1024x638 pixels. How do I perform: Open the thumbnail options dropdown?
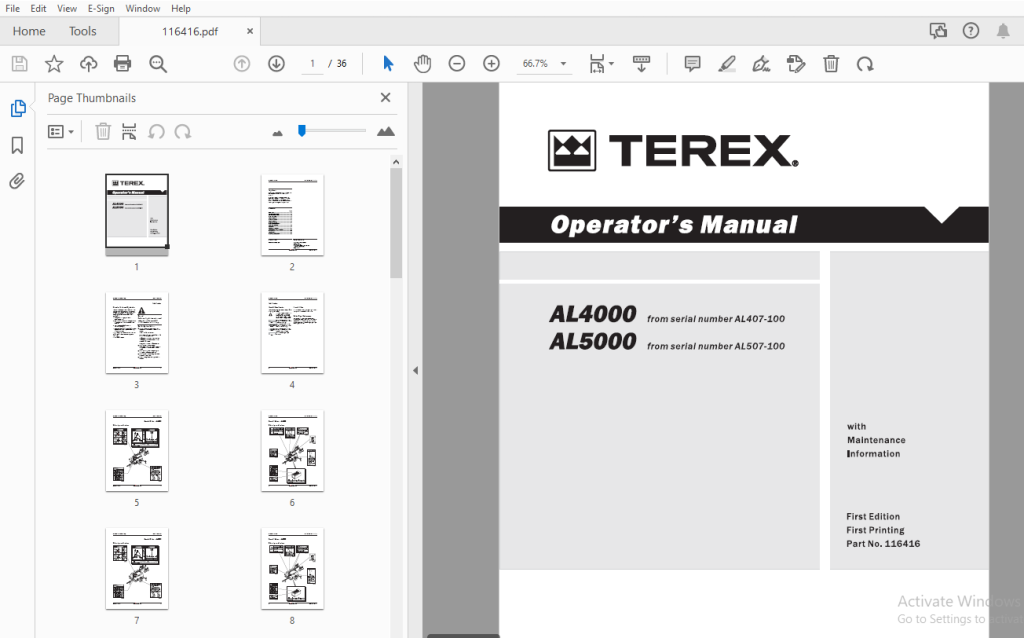tap(61, 132)
